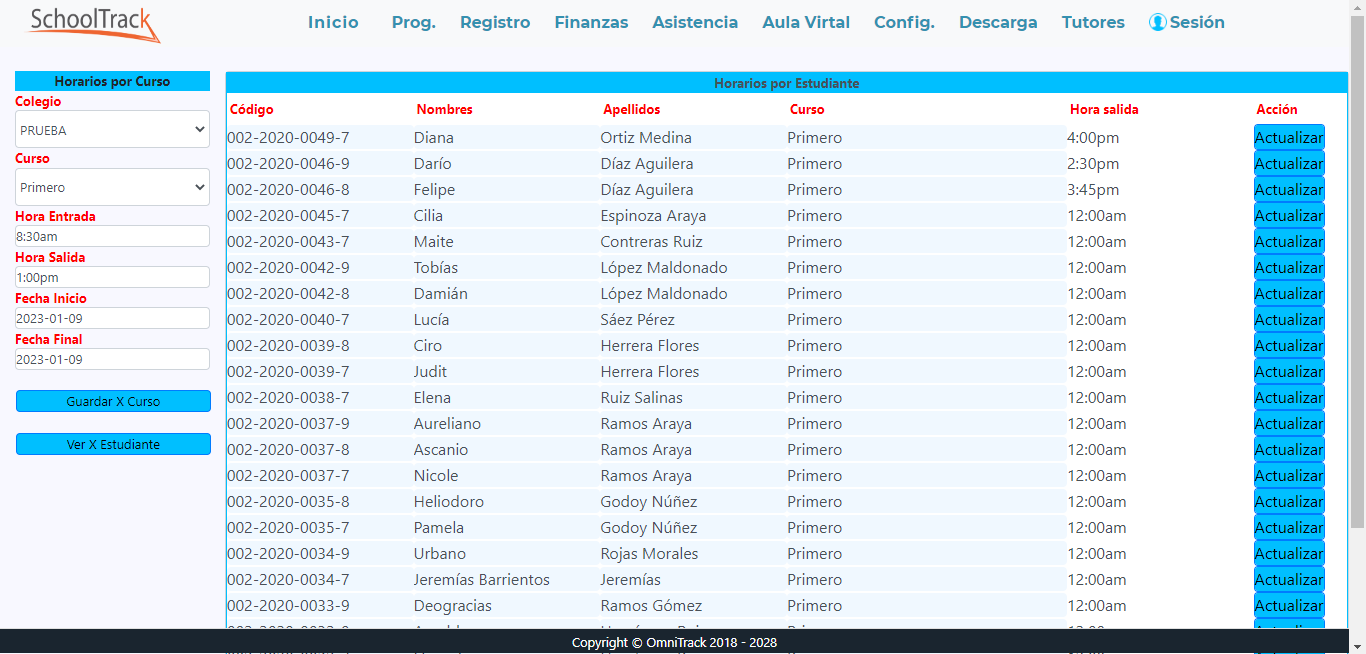Open the Prog. menu

414,22
